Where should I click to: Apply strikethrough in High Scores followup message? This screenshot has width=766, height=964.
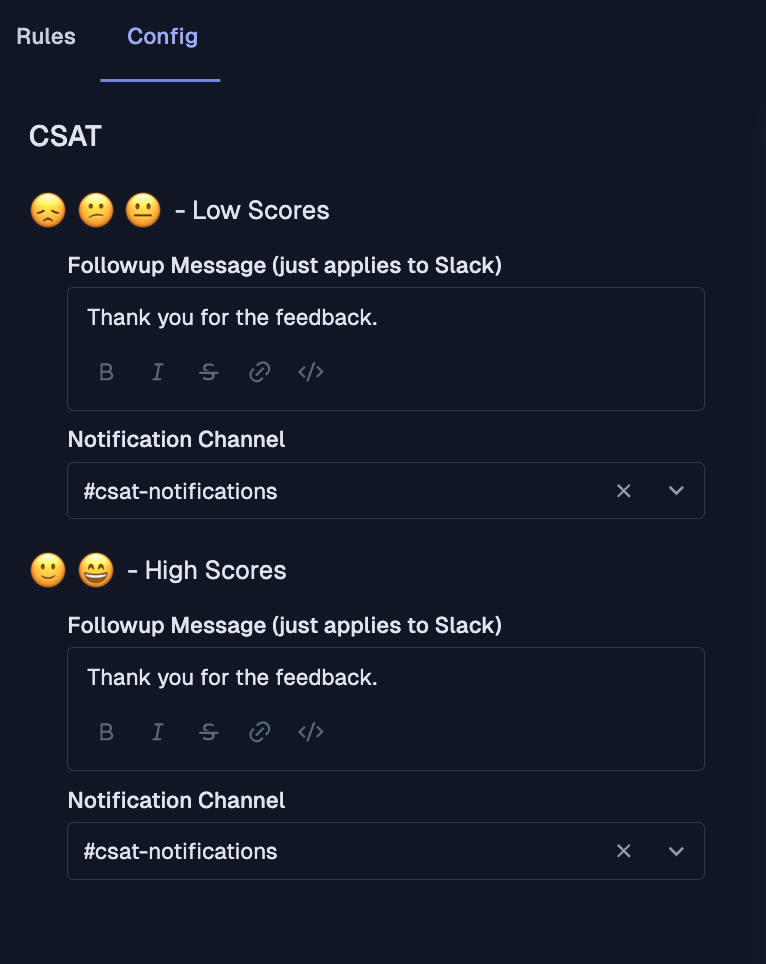208,732
